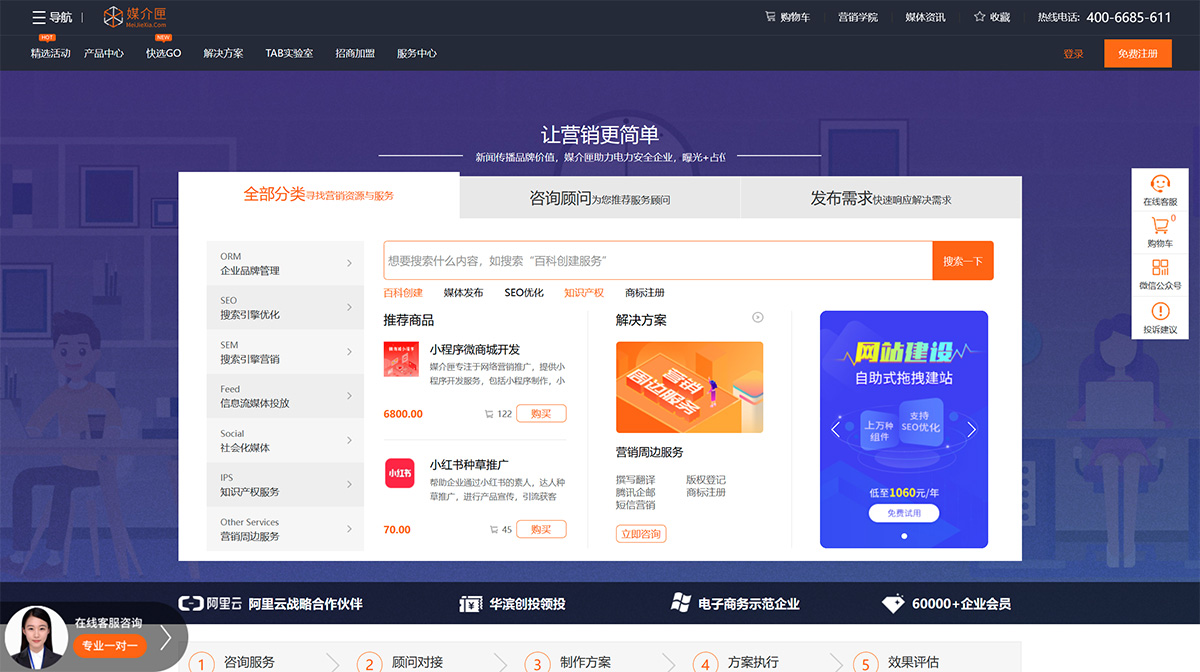The image size is (1200, 672).
Task: Open the 购物车 cart icon in the top navbar
Action: pos(770,17)
